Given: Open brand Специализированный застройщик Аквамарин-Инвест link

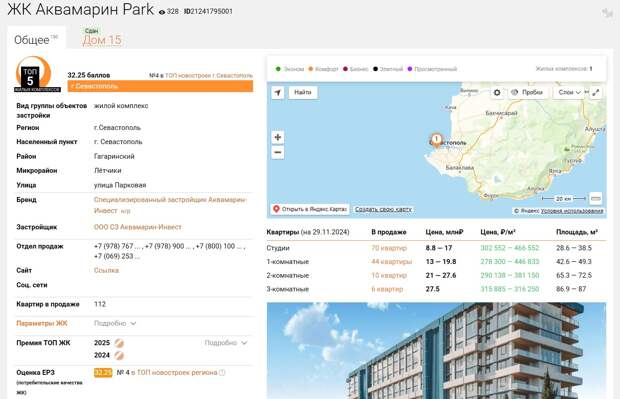Looking at the screenshot, I should pos(170,205).
